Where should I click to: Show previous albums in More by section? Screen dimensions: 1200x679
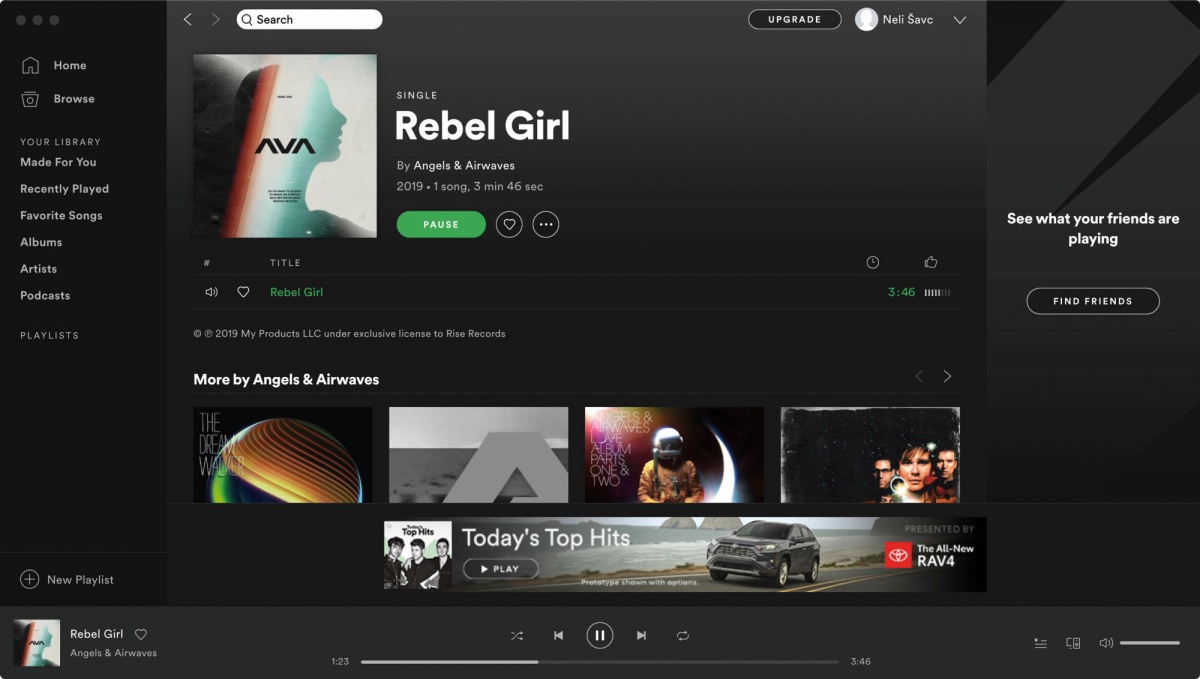[x=919, y=376]
